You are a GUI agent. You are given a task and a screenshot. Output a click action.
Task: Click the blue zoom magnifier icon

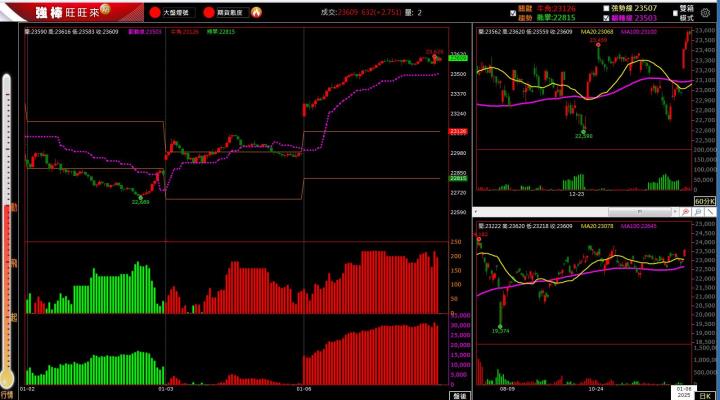tap(698, 212)
